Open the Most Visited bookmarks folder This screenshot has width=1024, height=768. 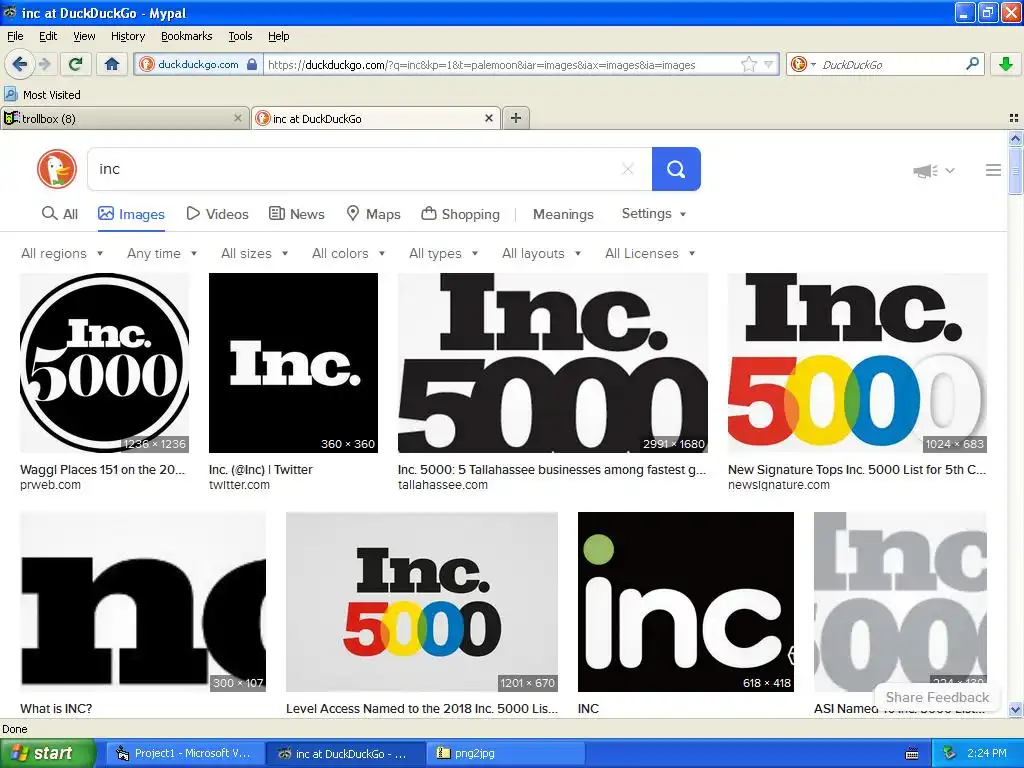coord(42,95)
